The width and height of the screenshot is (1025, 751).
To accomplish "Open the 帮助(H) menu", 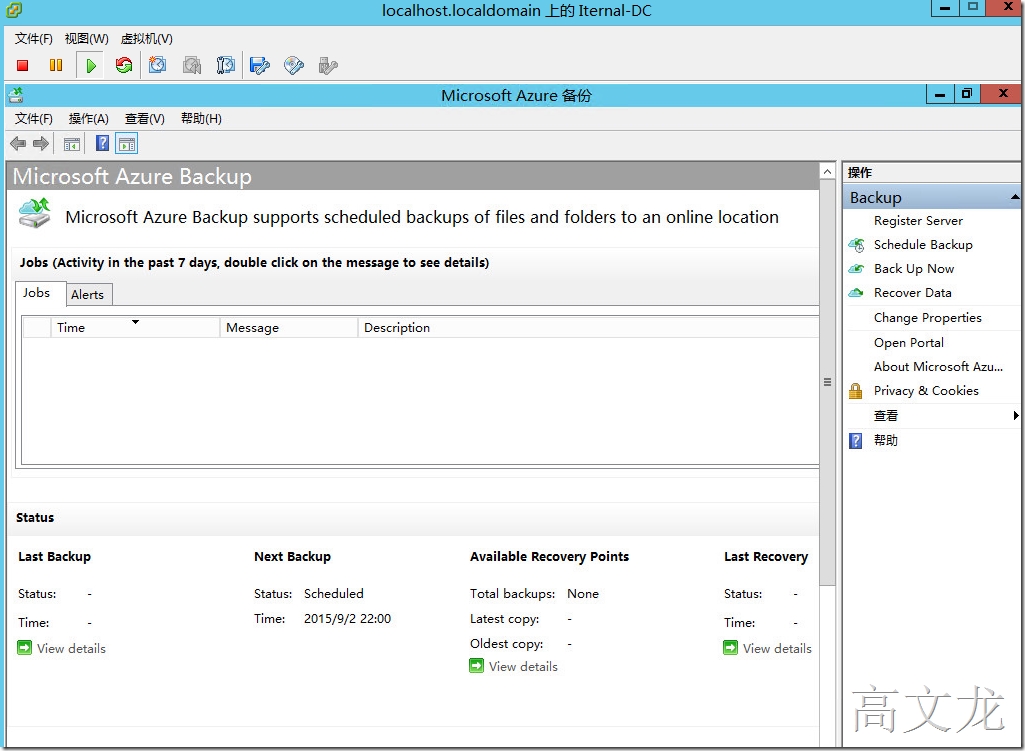I will (x=201, y=118).
